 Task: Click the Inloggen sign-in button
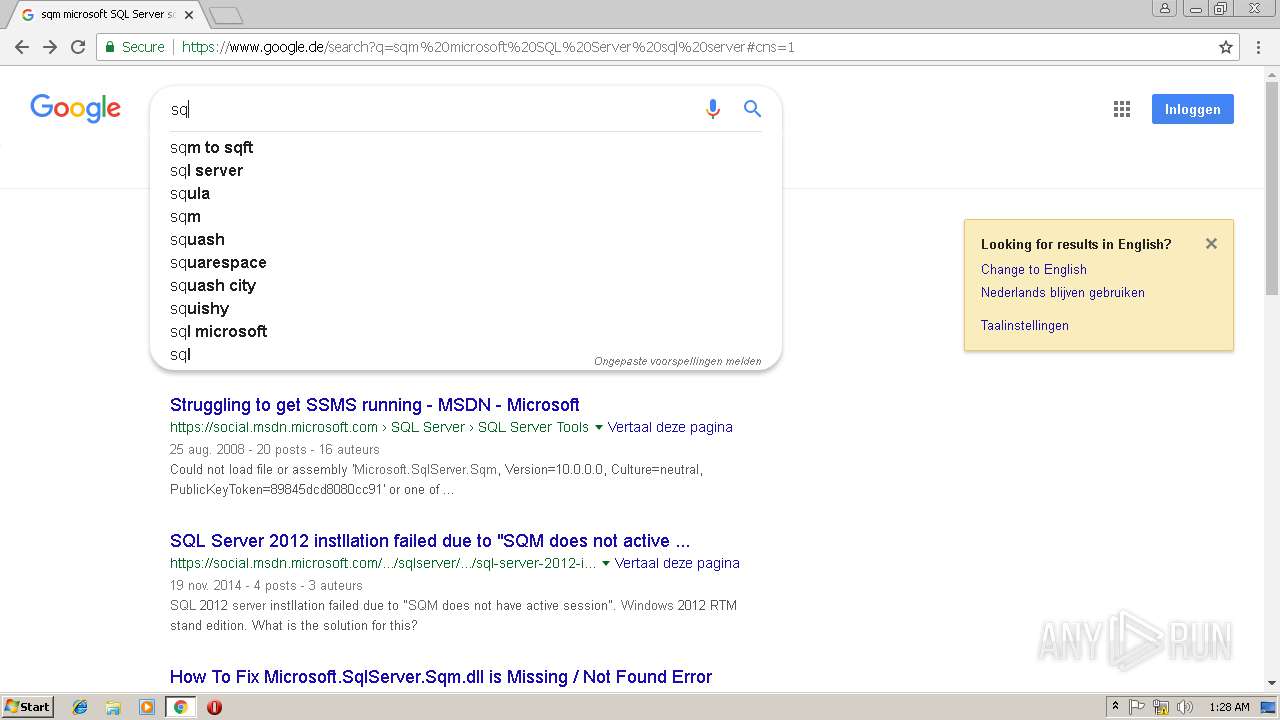point(1192,109)
